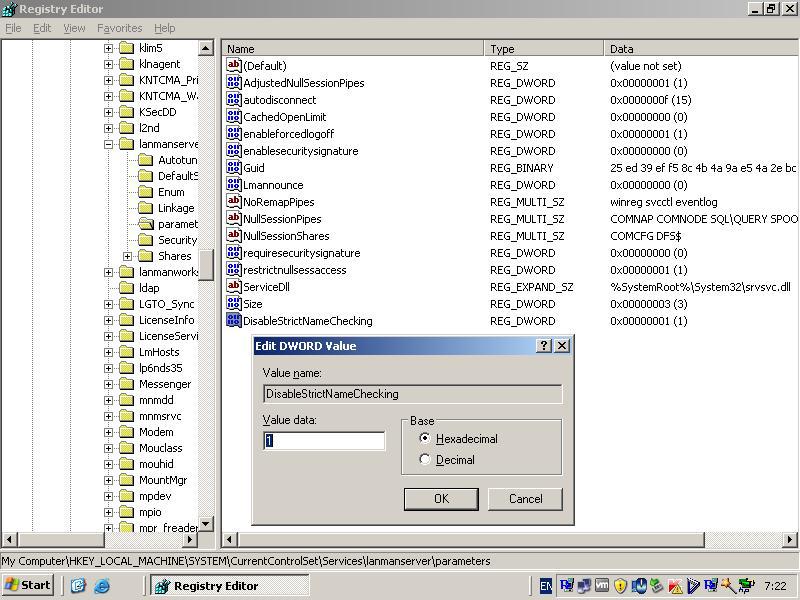Click the (Default) string value icon
This screenshot has height=600, width=800.
[x=234, y=65]
